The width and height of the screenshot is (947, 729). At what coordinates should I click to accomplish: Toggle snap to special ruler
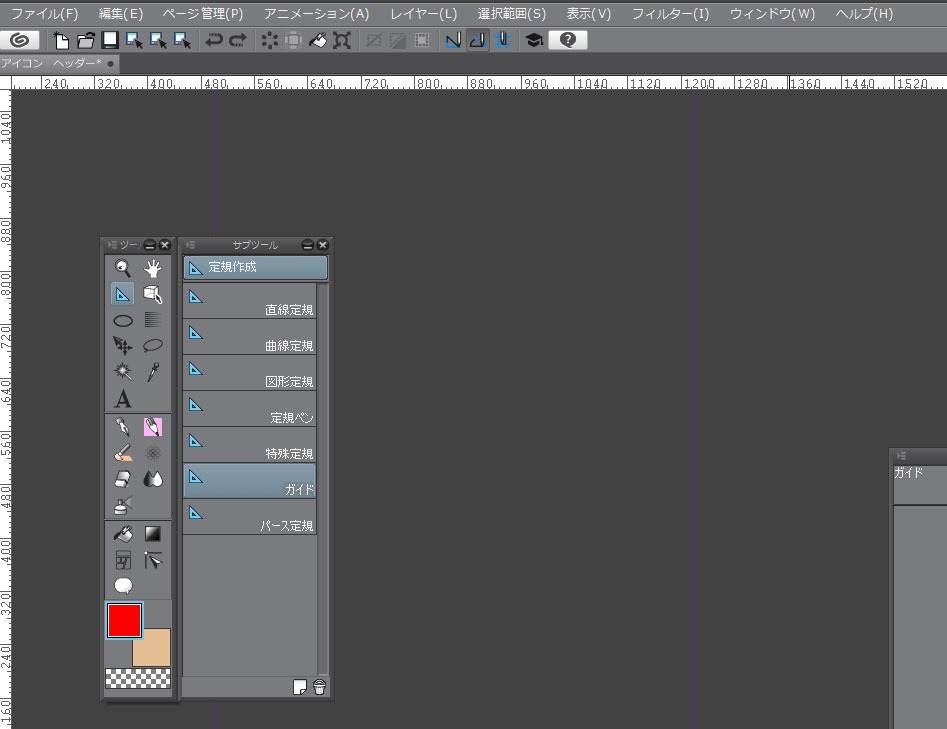click(x=477, y=40)
